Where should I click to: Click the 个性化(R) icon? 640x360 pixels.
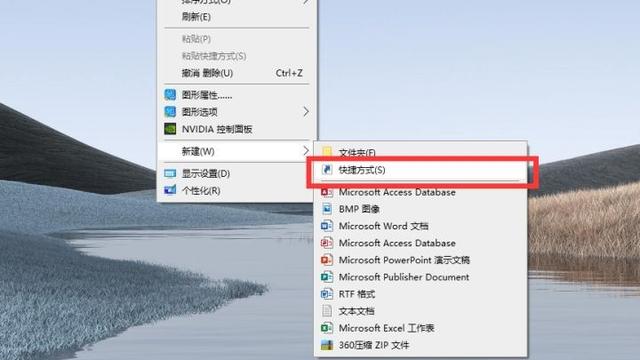click(x=170, y=190)
